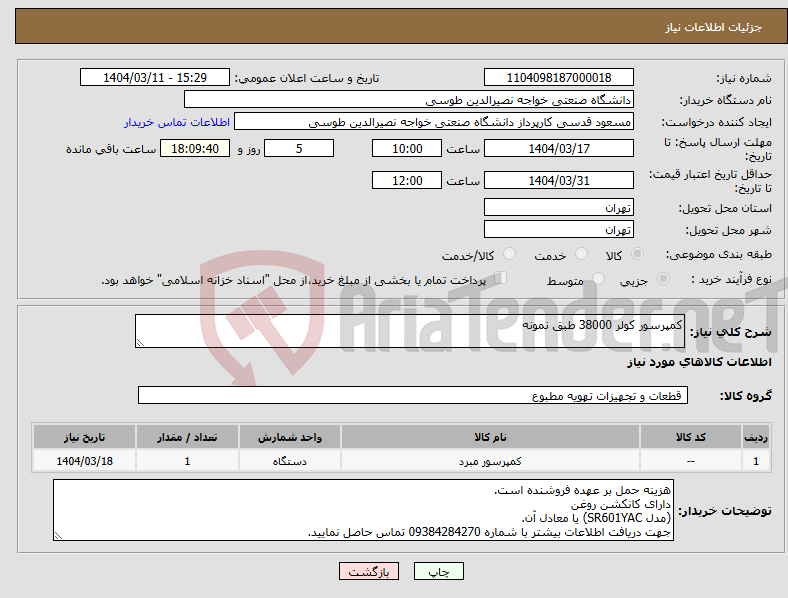Click the price validity date 1404/03/31
The height and width of the screenshot is (598, 788).
pyautogui.click(x=558, y=180)
